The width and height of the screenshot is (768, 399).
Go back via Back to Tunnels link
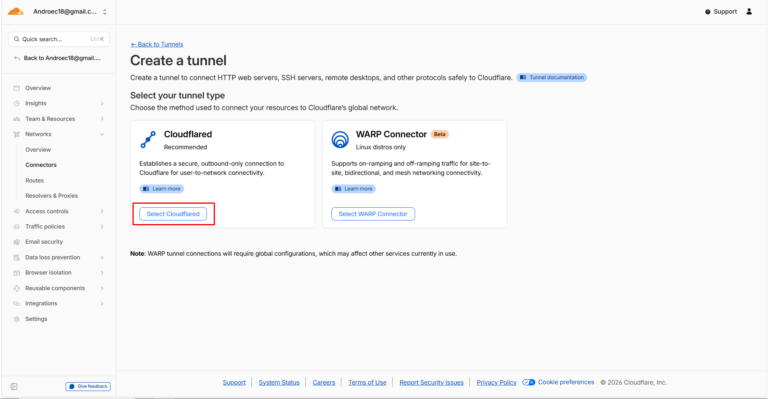coord(157,44)
